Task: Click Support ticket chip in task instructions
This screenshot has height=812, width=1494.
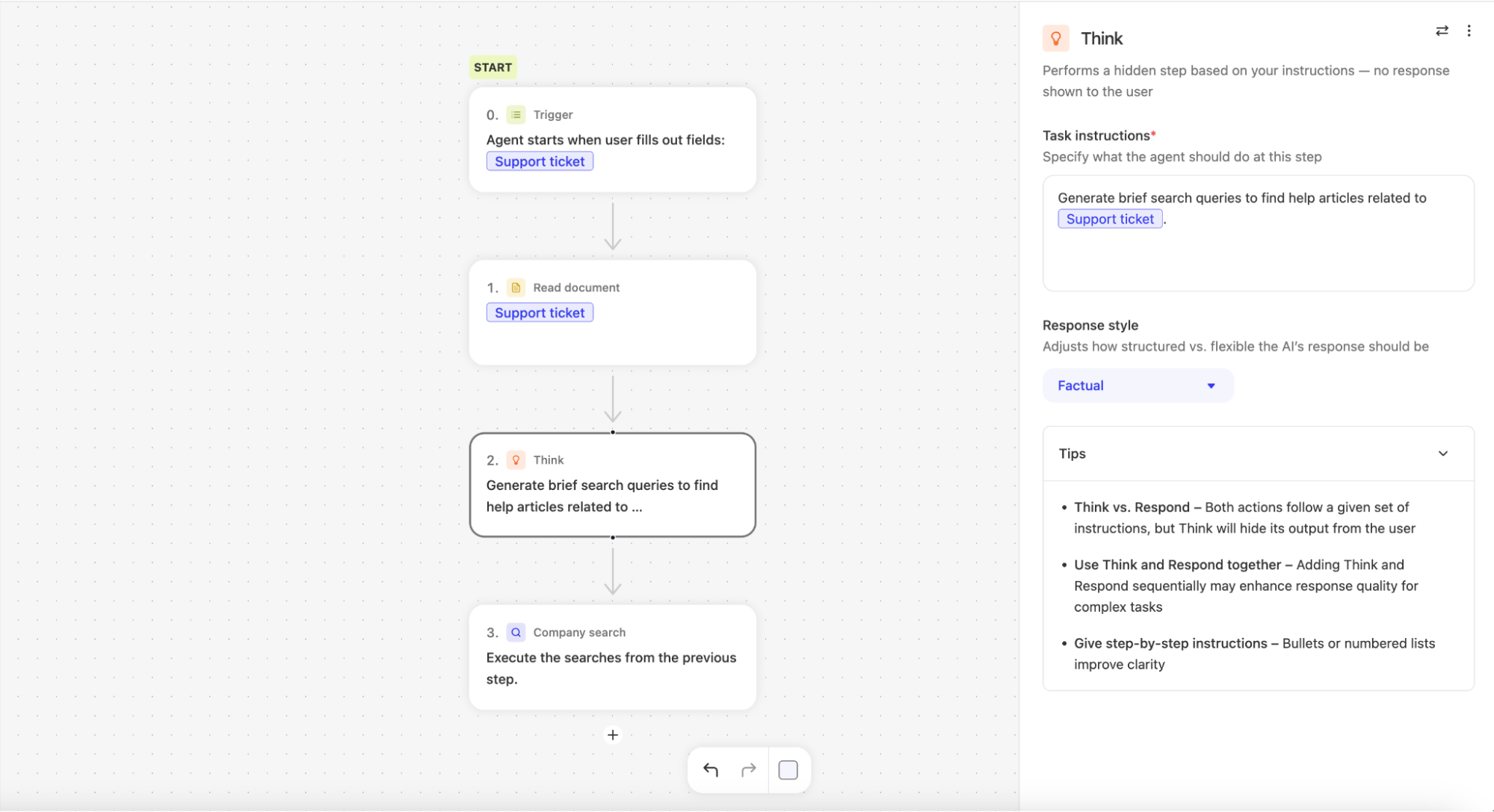Action: [1109, 219]
